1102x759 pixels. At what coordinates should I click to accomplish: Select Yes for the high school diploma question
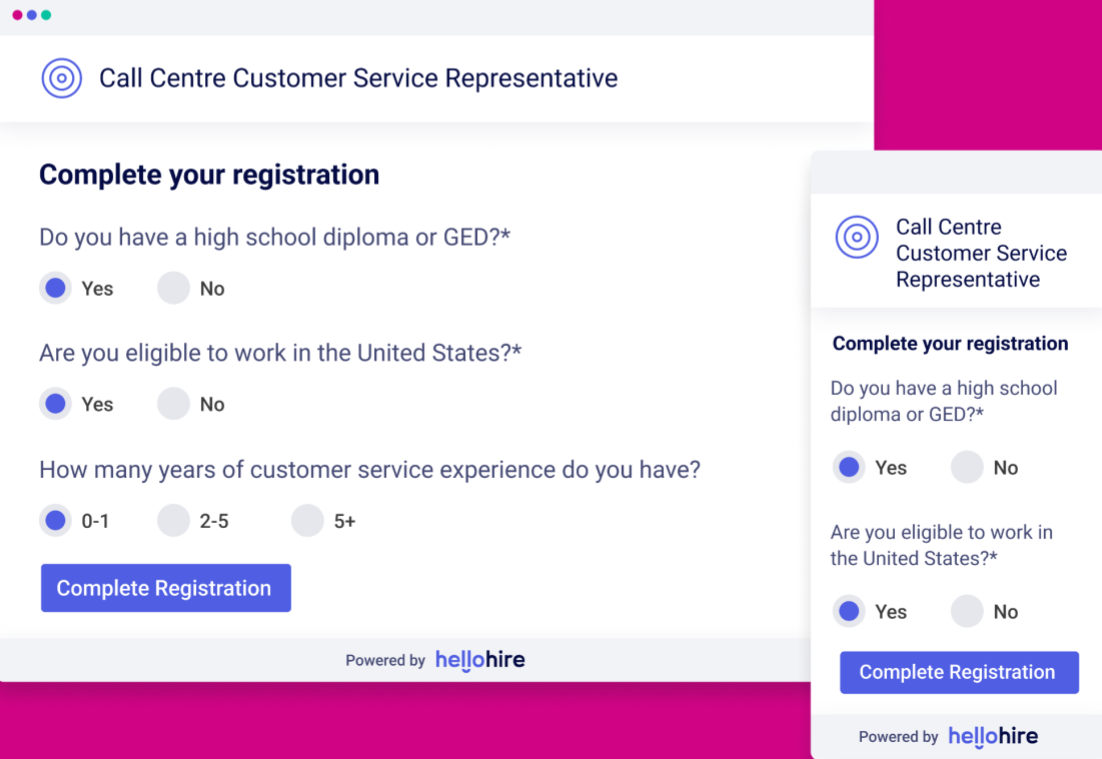point(55,288)
